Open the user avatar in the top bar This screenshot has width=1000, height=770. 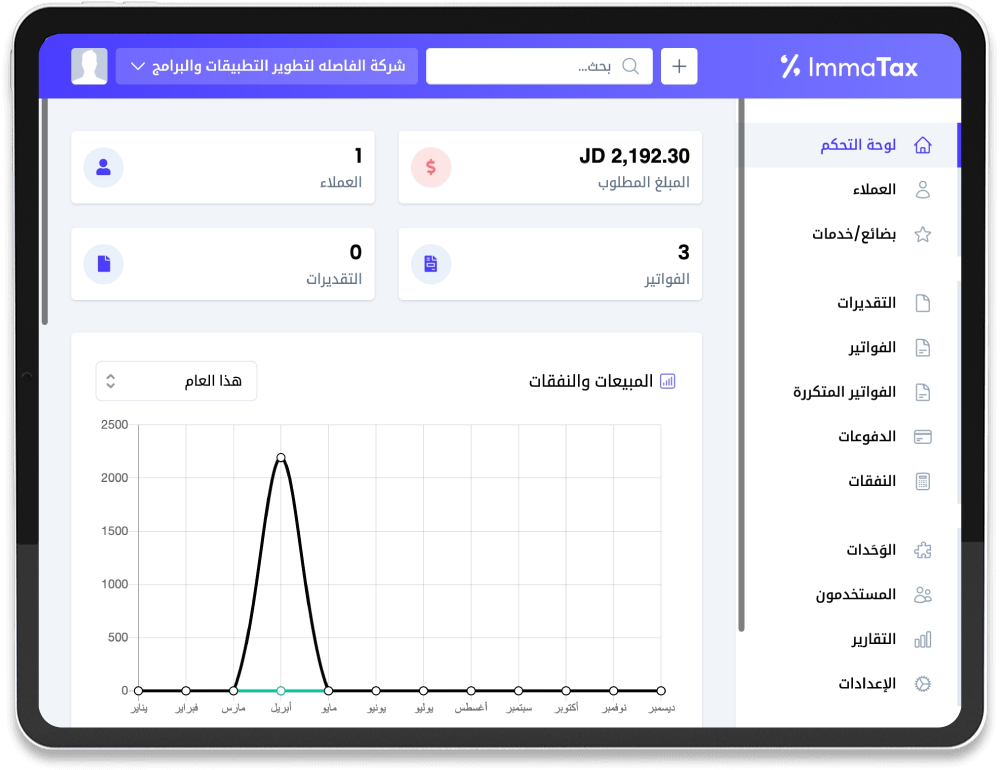coord(89,67)
